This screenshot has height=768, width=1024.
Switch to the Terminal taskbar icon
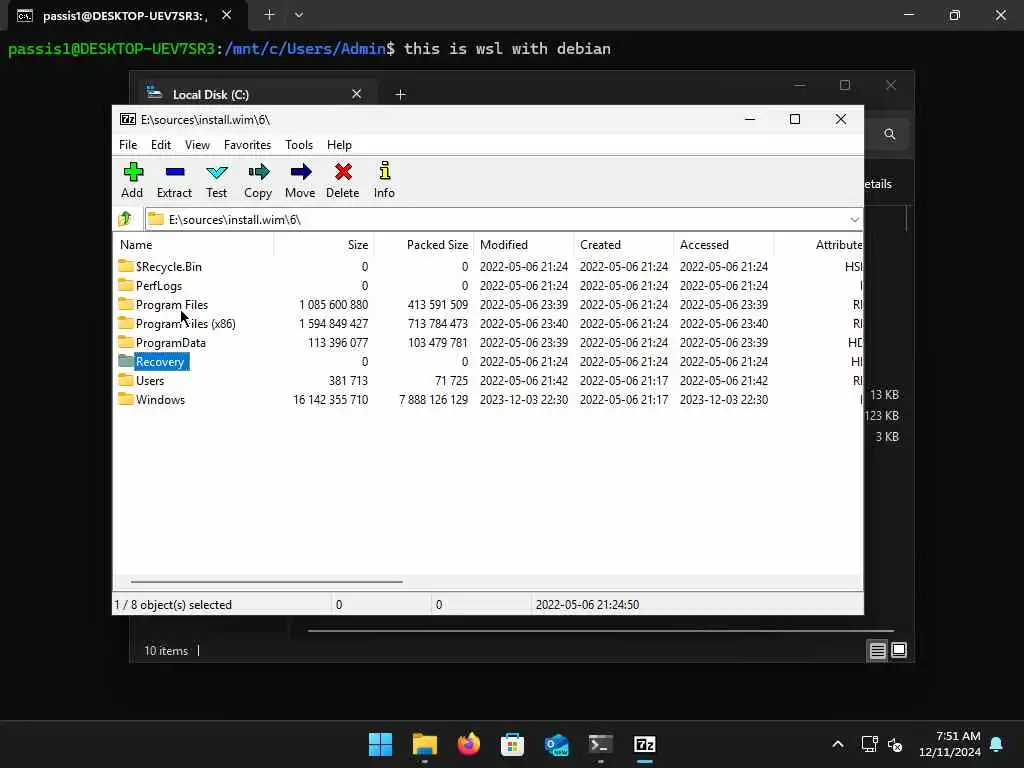tap(600, 744)
